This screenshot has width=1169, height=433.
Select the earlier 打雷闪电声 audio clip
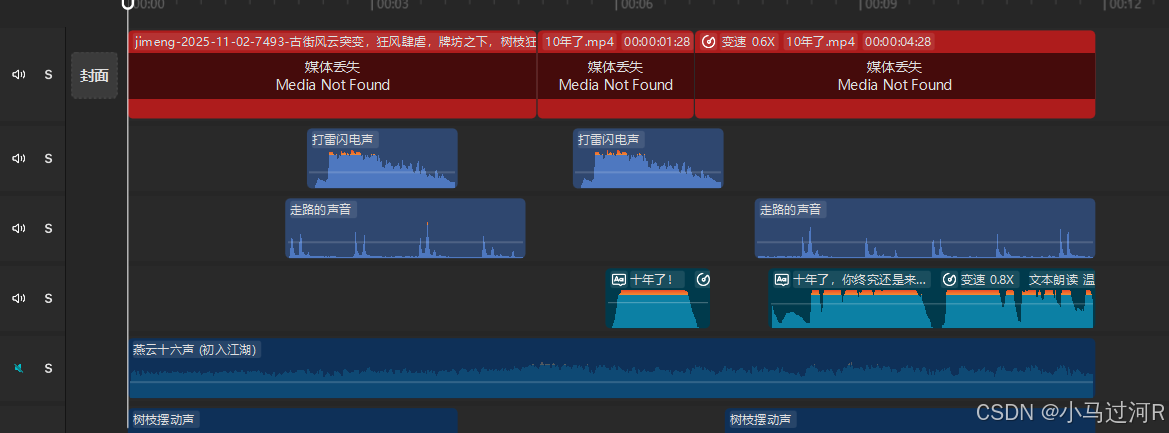point(382,158)
